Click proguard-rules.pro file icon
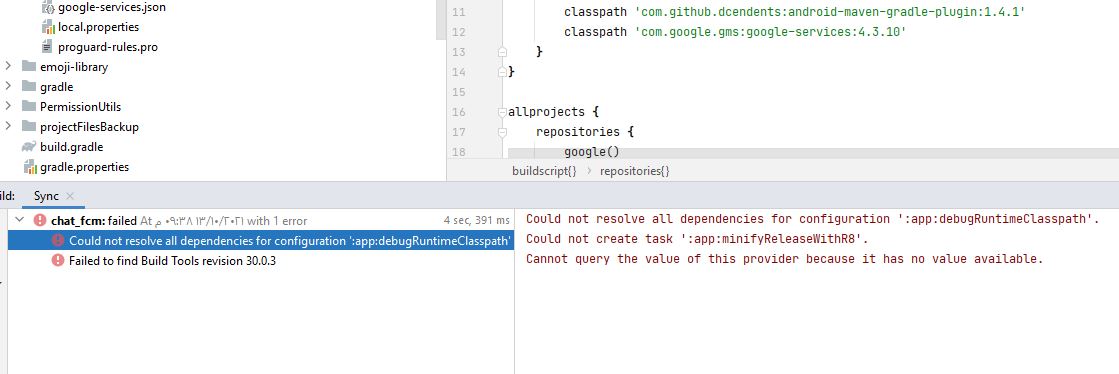 point(48,47)
